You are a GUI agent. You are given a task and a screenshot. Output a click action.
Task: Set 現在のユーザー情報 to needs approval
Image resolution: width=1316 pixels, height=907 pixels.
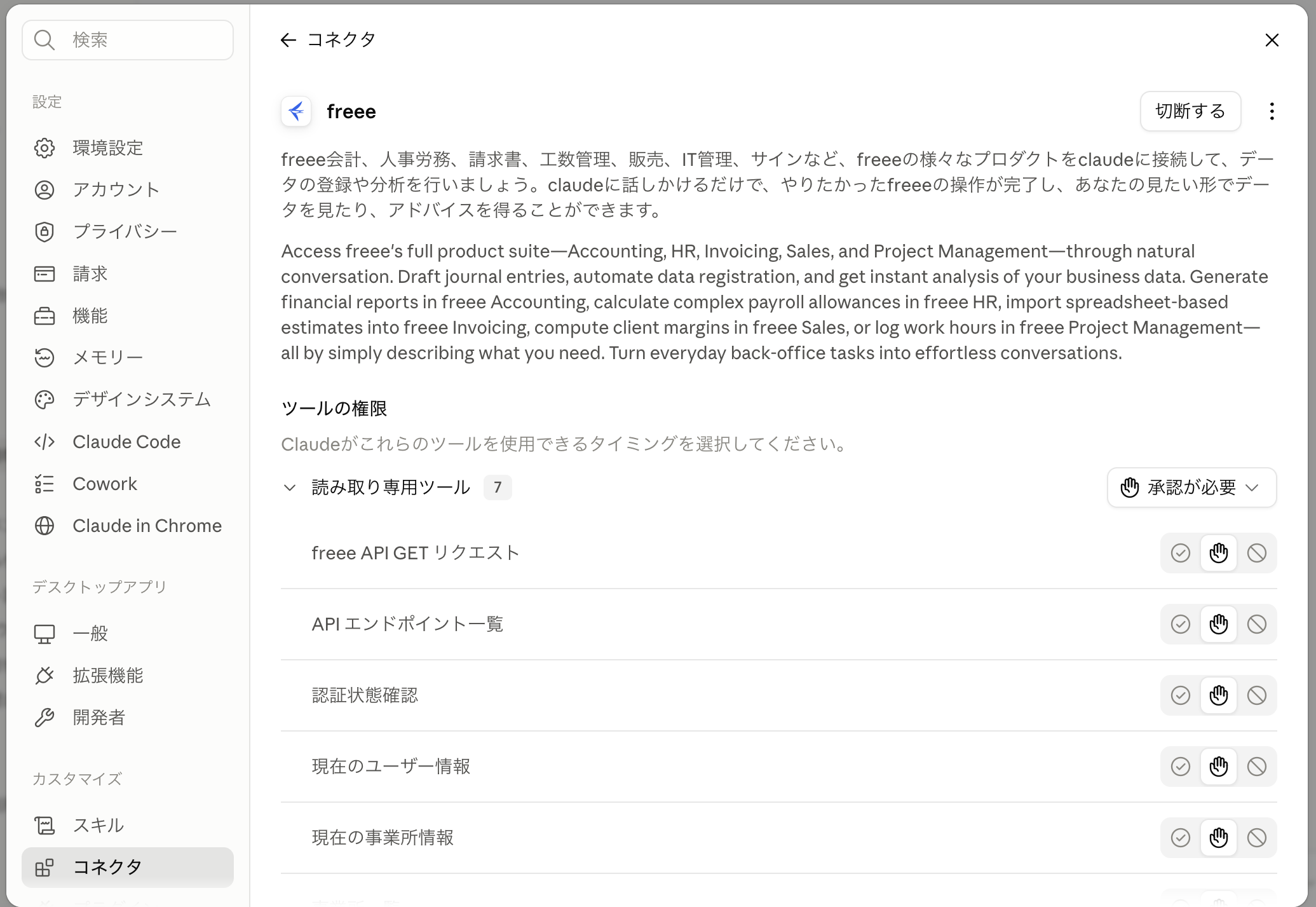click(x=1219, y=767)
